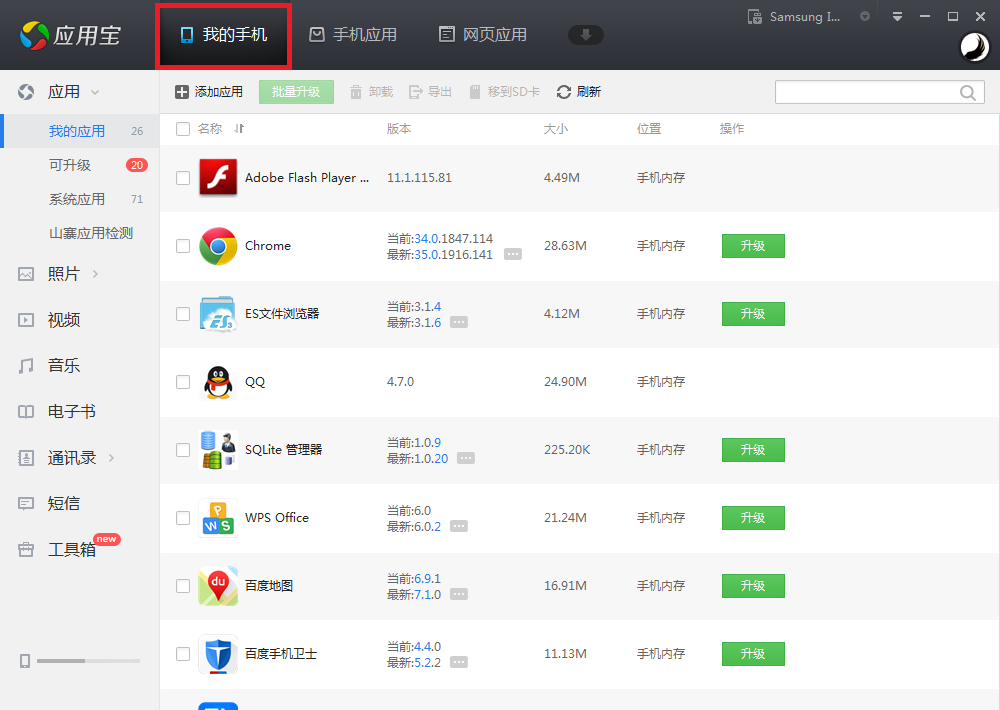Click the 百度手机卫士 shield icon
The image size is (1000, 710).
tap(218, 653)
